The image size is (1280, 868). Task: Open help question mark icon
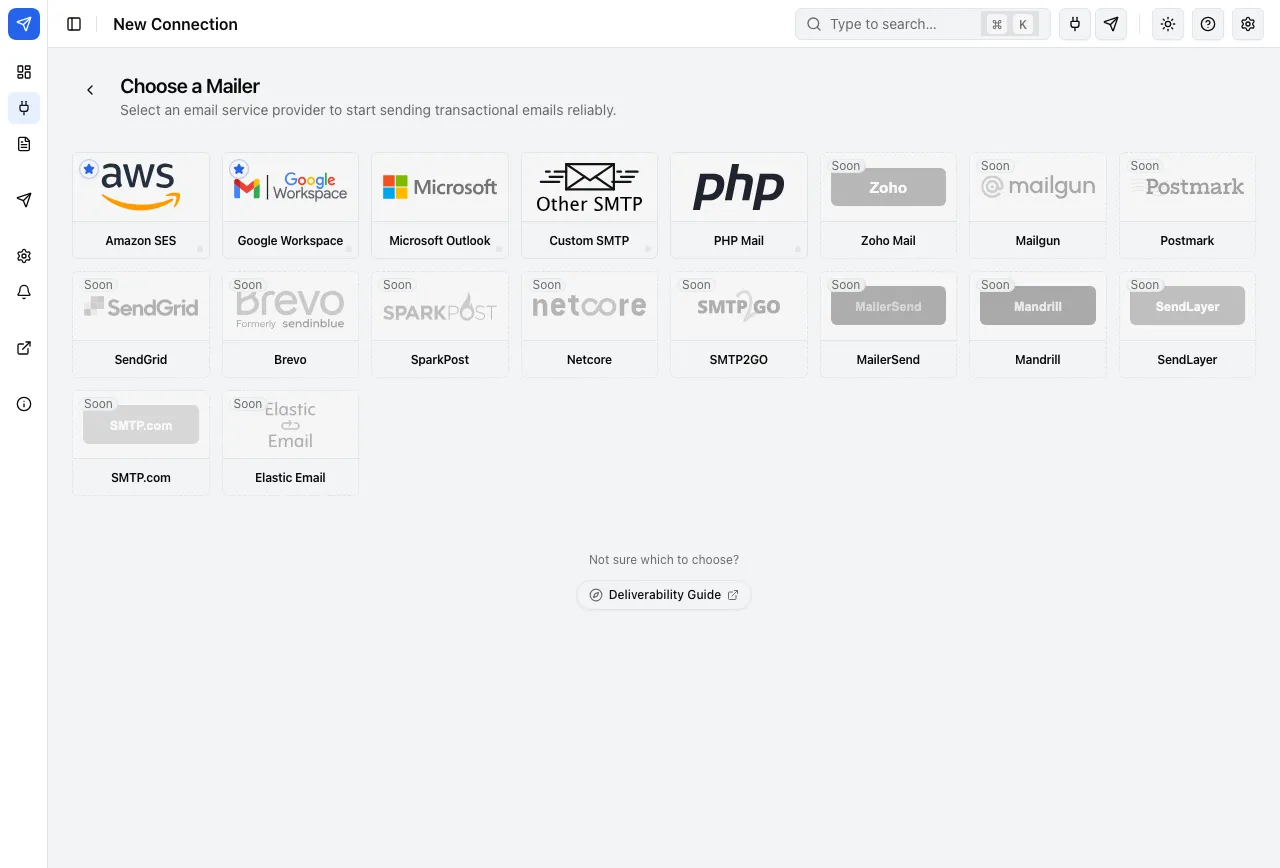tap(1208, 24)
